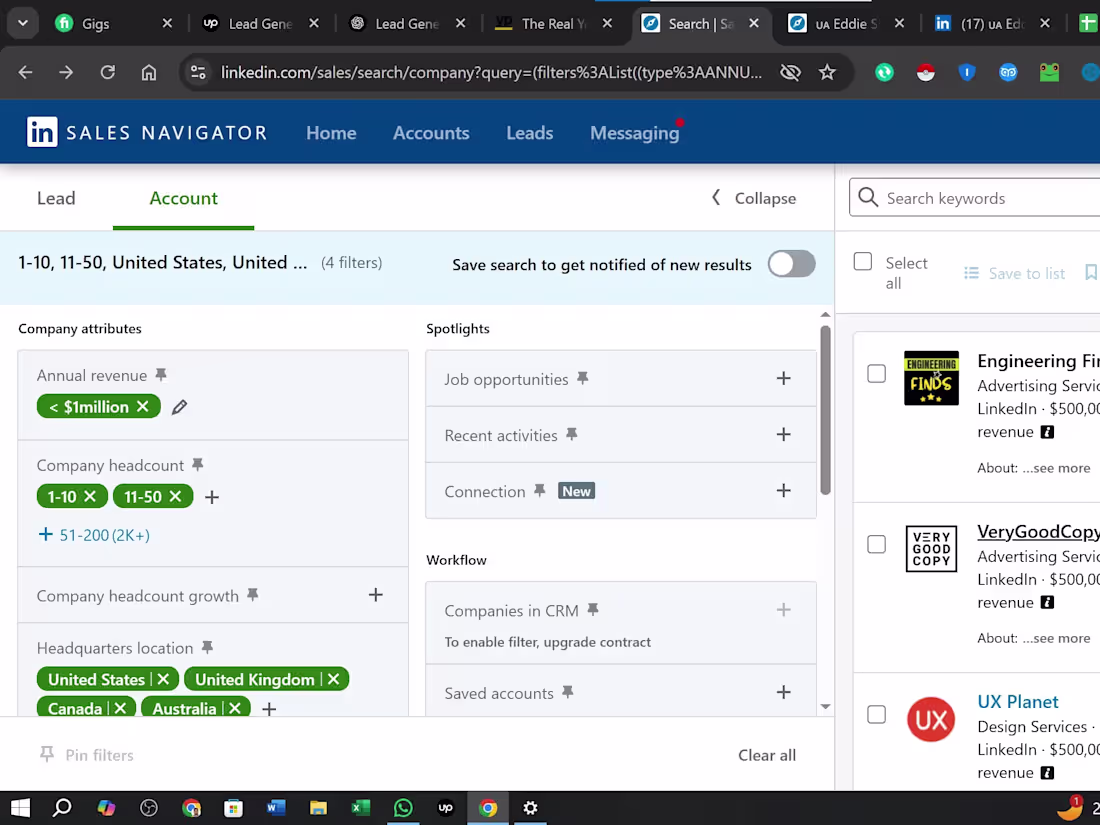The width and height of the screenshot is (1100, 825).
Task: Check the Select all checkbox
Action: click(863, 262)
